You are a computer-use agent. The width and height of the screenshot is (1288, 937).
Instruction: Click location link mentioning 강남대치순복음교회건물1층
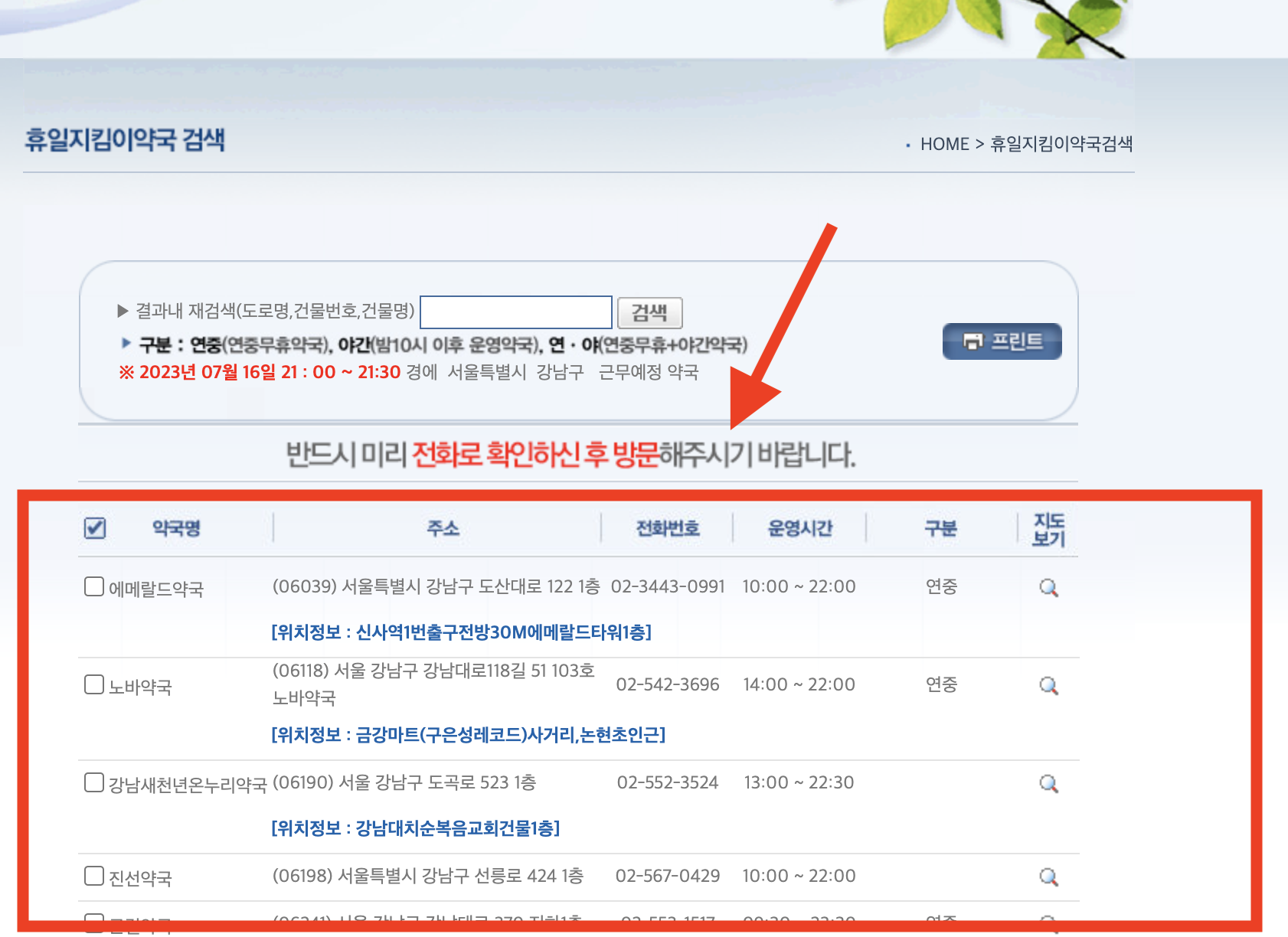point(416,828)
